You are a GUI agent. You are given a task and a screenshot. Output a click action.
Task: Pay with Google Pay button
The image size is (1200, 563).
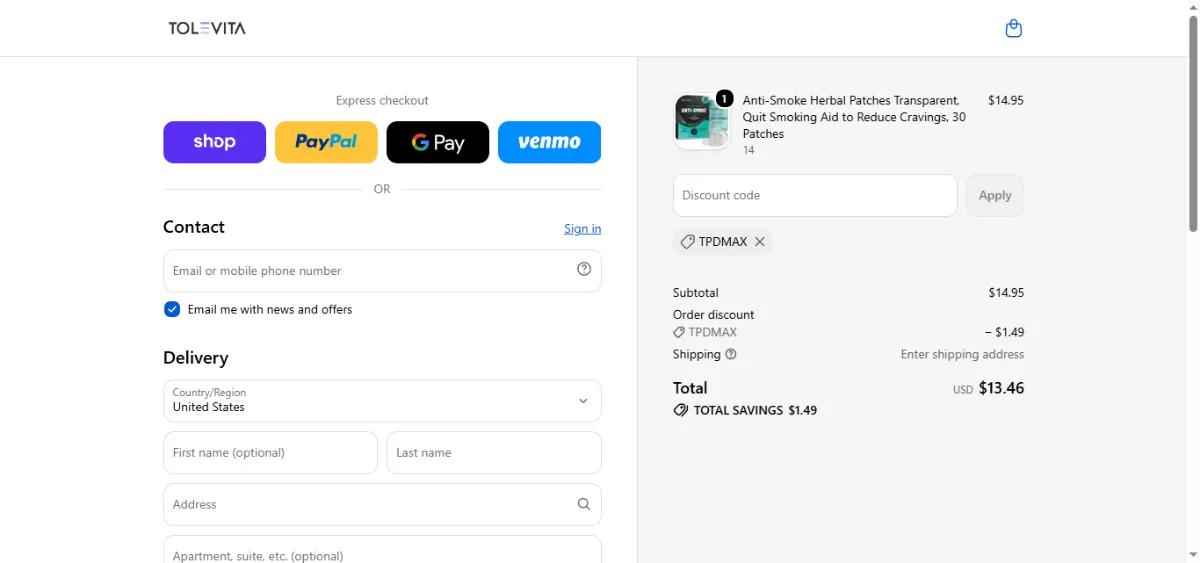[438, 142]
